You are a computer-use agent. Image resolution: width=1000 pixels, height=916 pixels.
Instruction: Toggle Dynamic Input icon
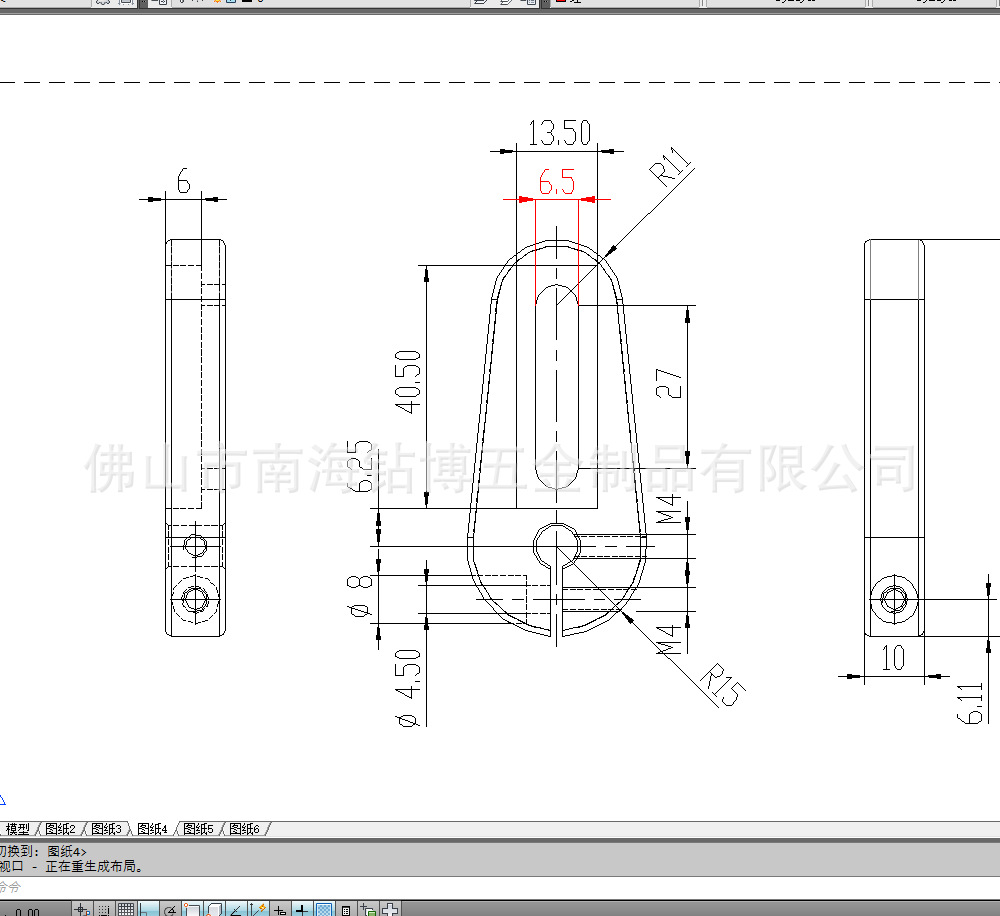point(280,910)
